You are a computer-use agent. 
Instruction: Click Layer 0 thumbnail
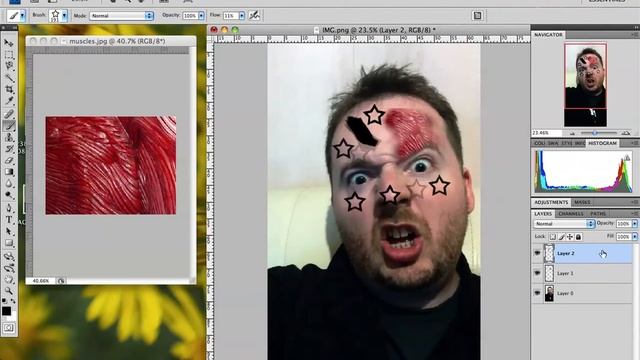point(549,293)
